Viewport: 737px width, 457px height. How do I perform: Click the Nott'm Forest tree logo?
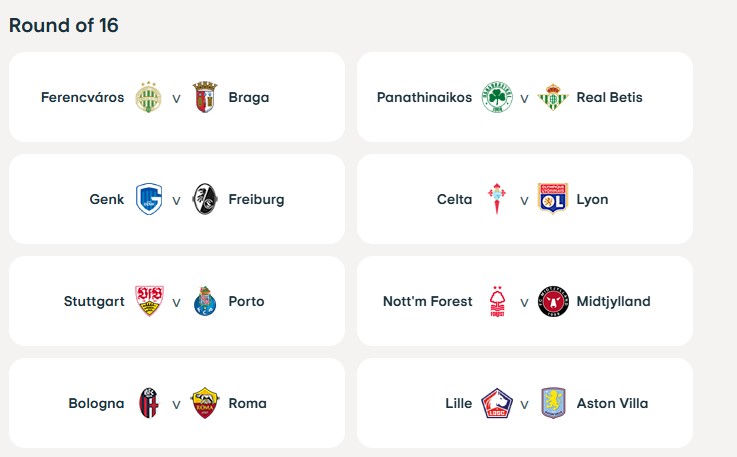[x=496, y=301]
